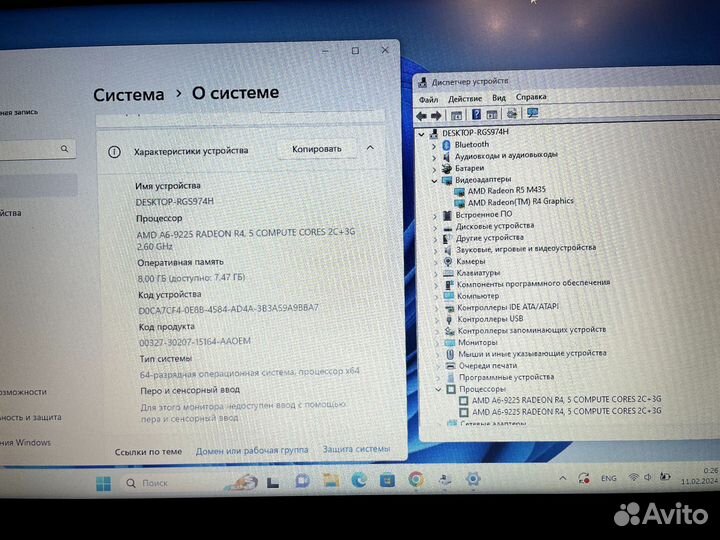The image size is (720, 540).
Task: Open the Вид menu
Action: coord(499,97)
